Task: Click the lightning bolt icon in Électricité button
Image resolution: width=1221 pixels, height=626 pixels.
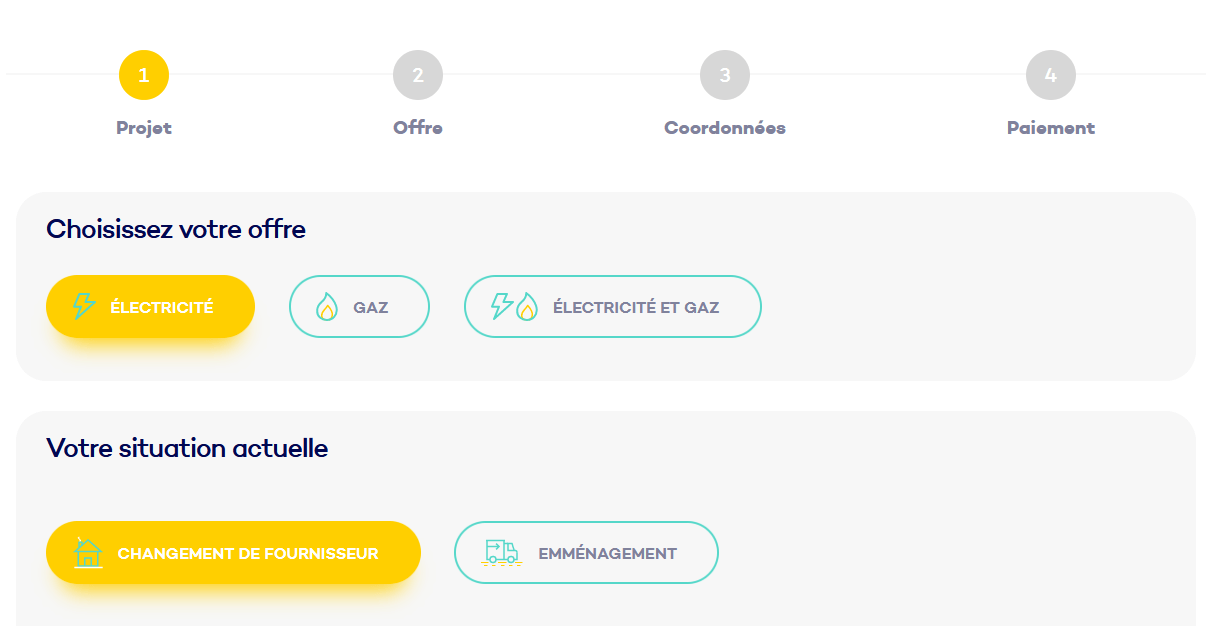Action: click(x=84, y=306)
